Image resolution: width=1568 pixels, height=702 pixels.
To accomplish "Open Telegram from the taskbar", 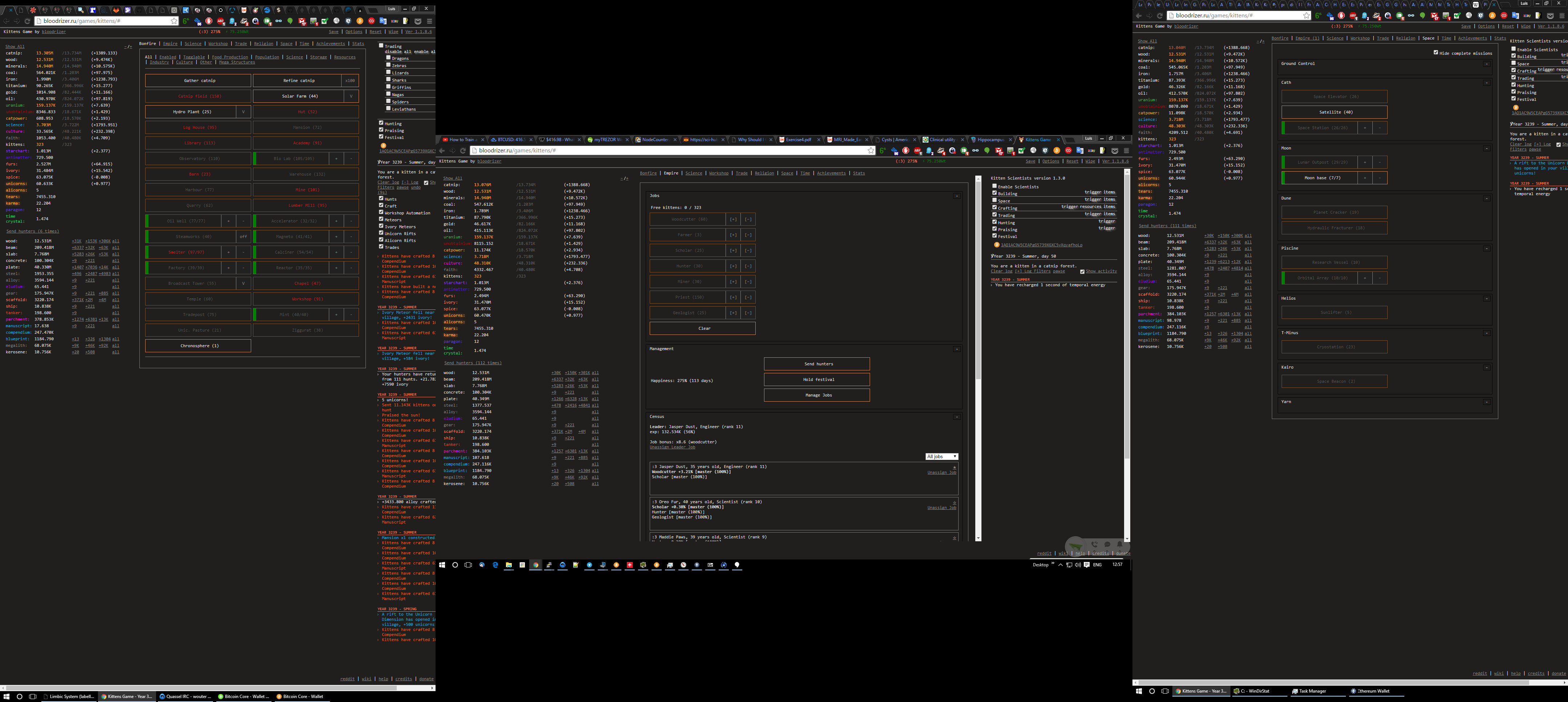I will point(589,565).
